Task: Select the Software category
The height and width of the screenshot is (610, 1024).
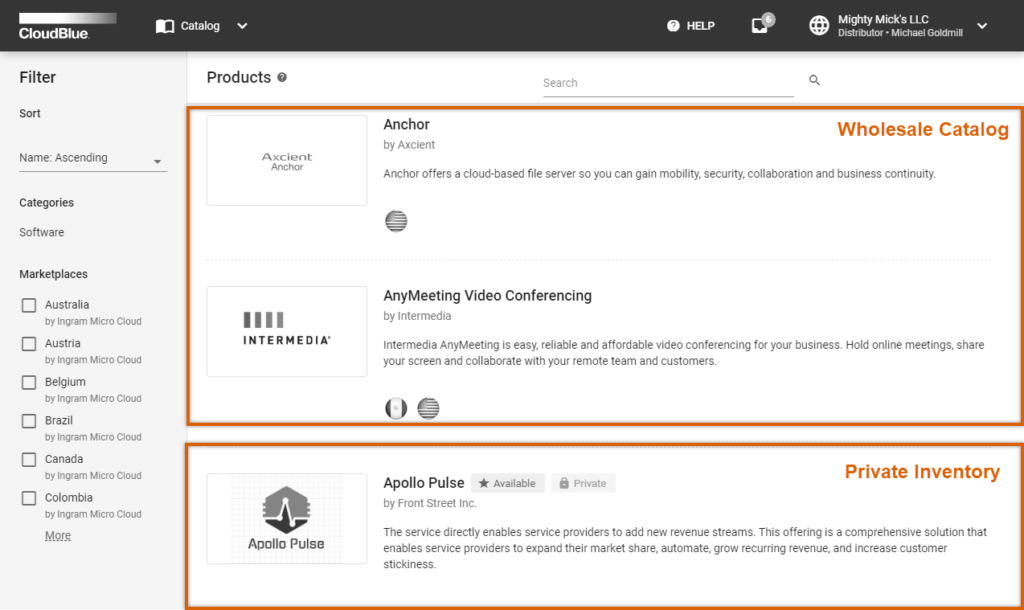Action: coord(42,232)
